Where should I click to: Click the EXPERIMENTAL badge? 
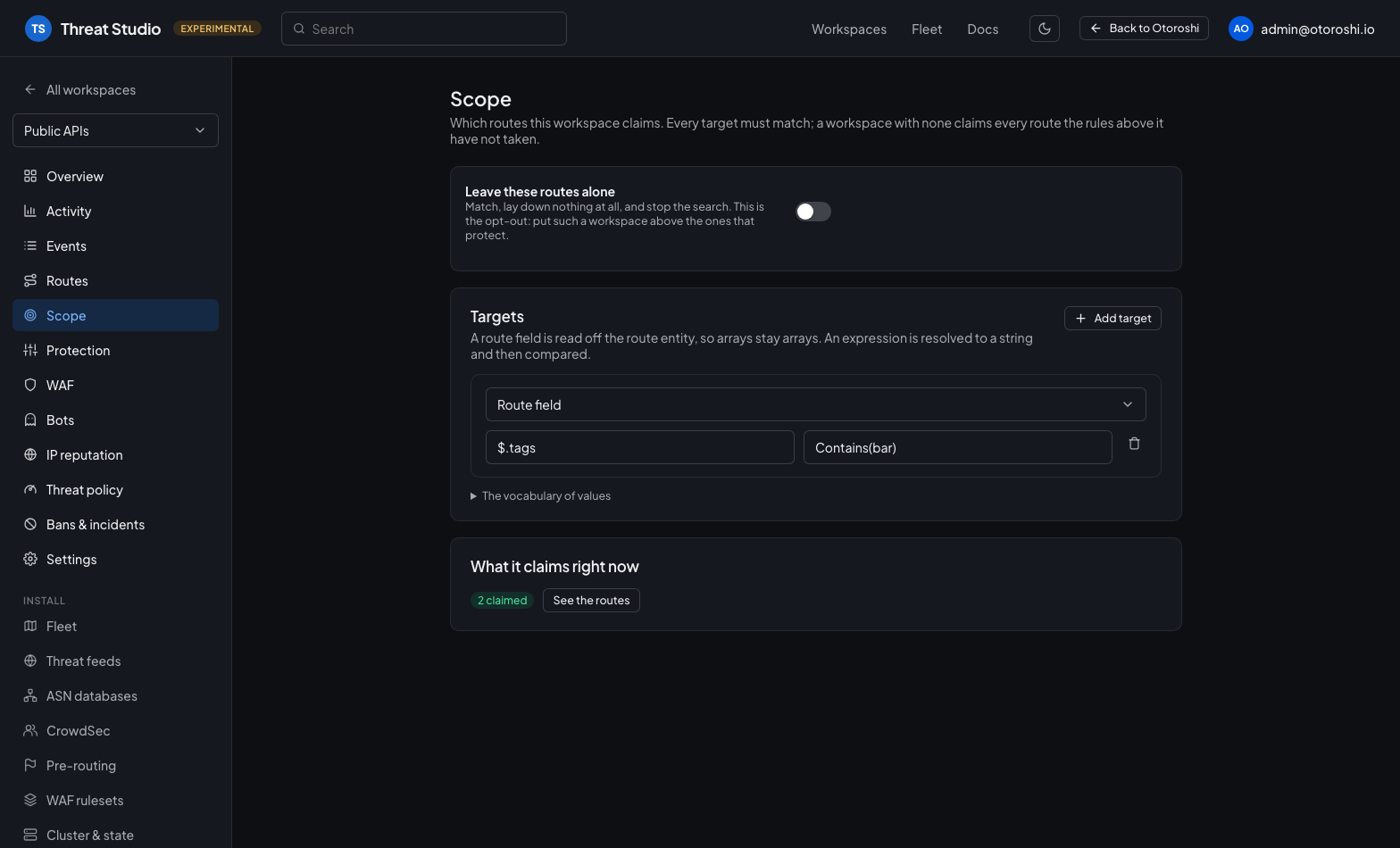[x=217, y=29]
